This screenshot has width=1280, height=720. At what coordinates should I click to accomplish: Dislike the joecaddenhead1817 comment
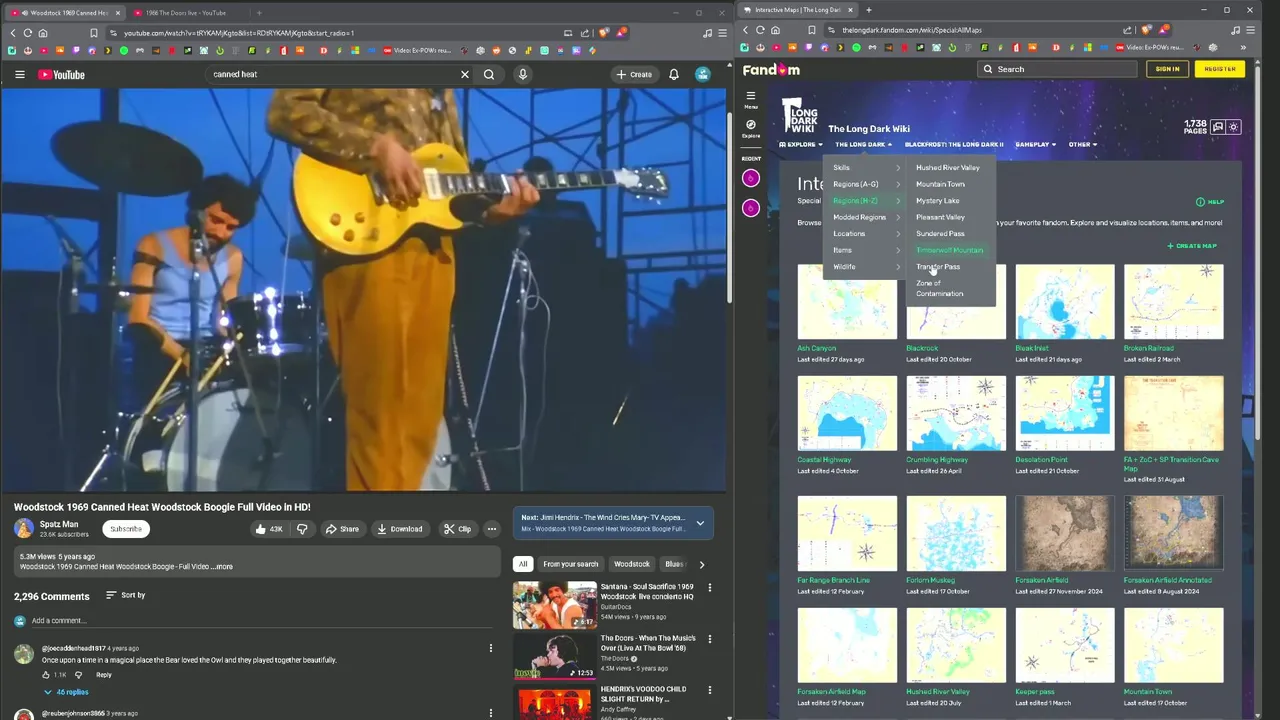pyautogui.click(x=78, y=675)
